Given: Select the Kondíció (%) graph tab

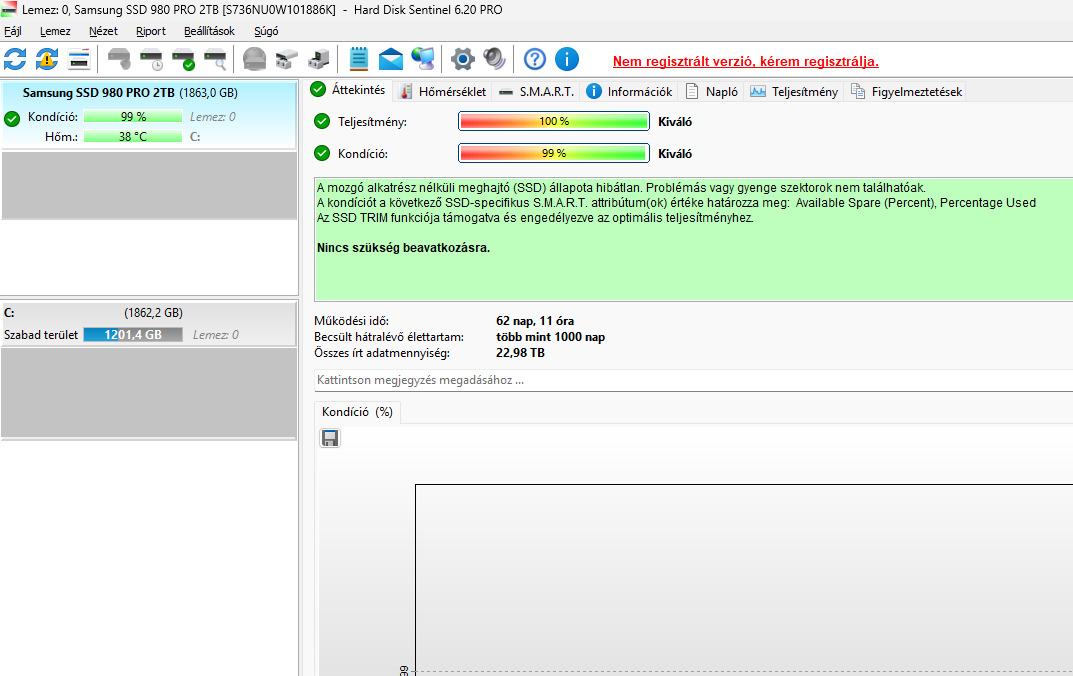Looking at the screenshot, I should click(x=357, y=411).
